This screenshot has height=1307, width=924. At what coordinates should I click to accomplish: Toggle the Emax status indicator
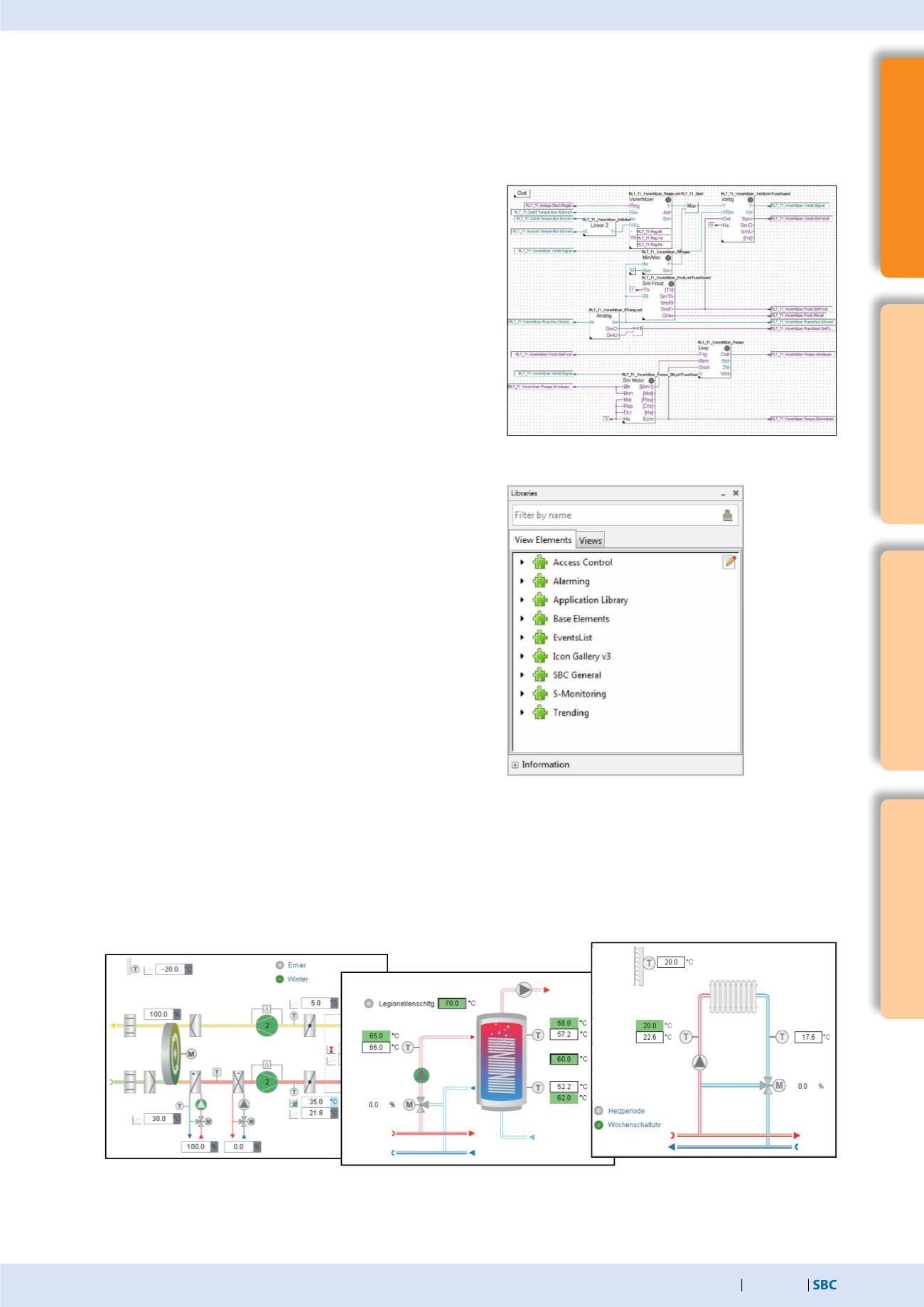[280, 965]
